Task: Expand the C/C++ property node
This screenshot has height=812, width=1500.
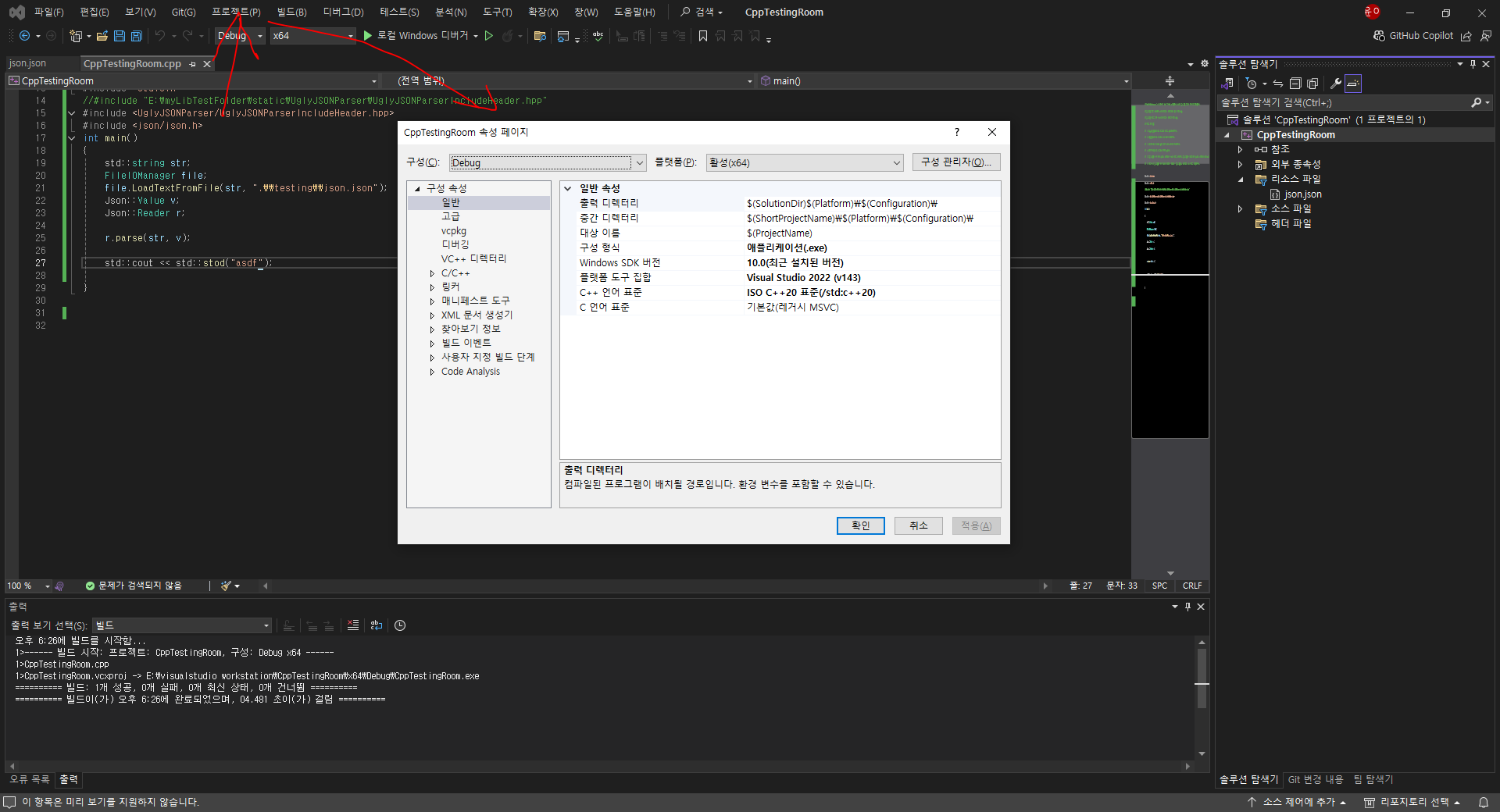Action: [x=432, y=273]
